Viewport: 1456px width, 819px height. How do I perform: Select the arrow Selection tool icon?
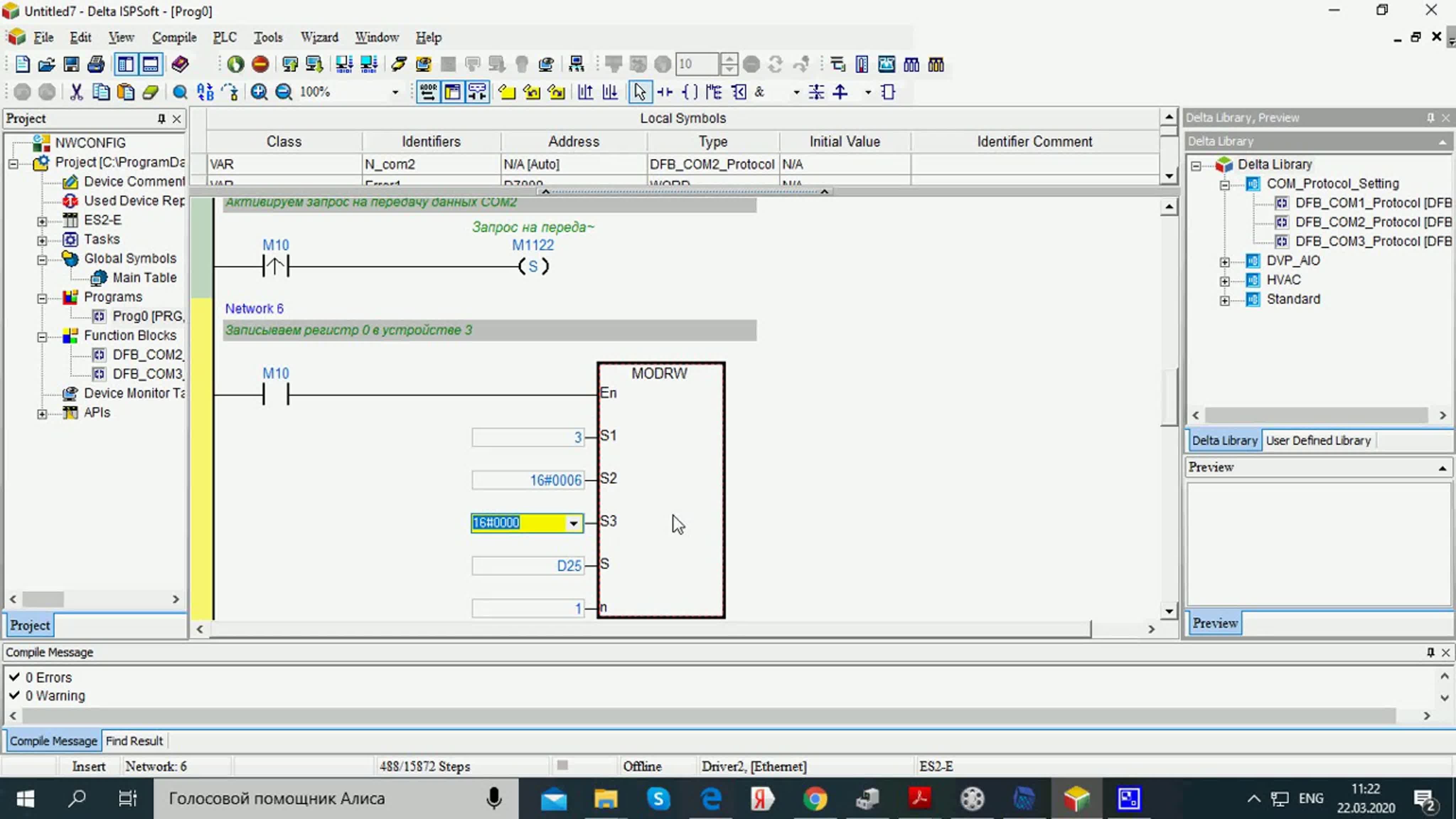click(x=640, y=92)
